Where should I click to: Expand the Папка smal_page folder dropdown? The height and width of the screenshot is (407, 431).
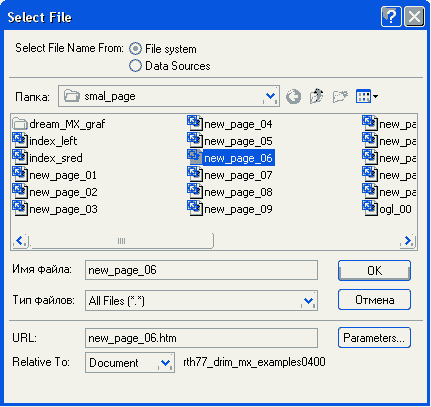click(x=270, y=96)
